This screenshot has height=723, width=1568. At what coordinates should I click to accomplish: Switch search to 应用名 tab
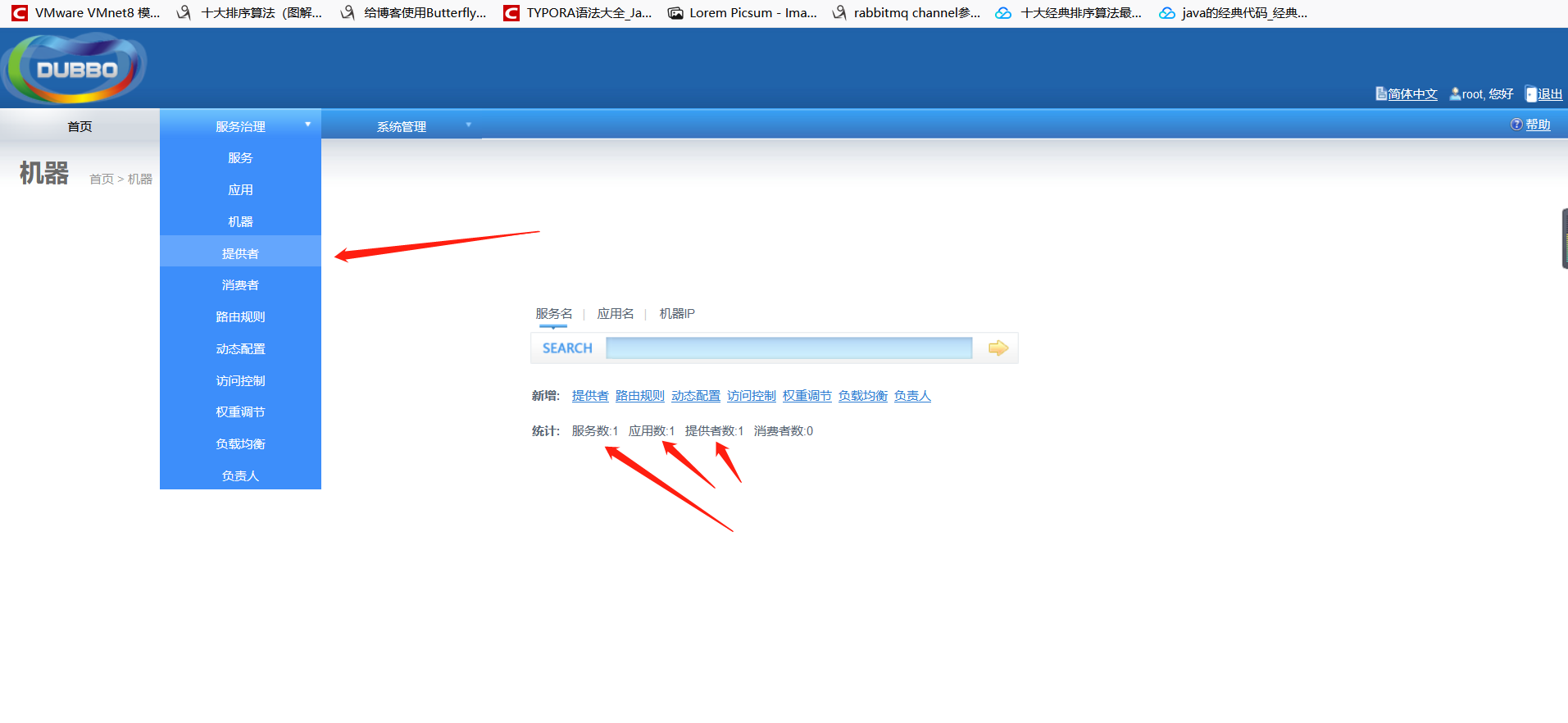pyautogui.click(x=616, y=314)
